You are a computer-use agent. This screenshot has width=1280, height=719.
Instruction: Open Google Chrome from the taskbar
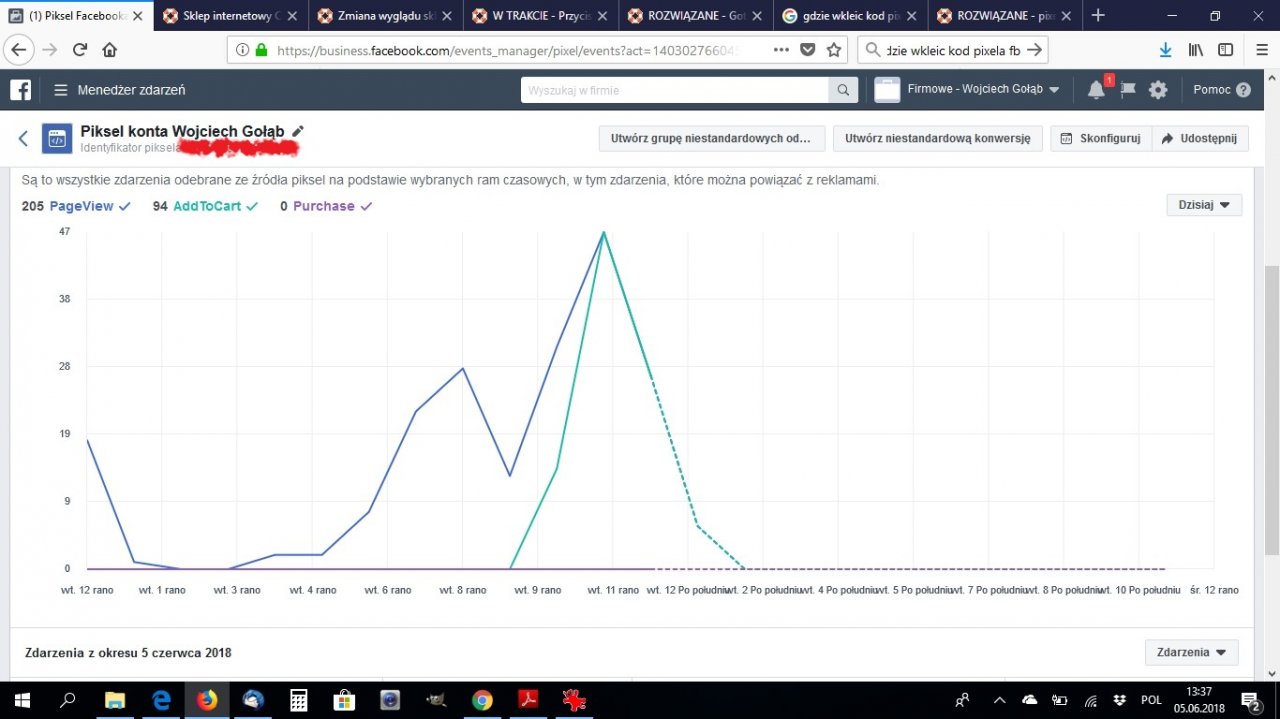[x=482, y=700]
